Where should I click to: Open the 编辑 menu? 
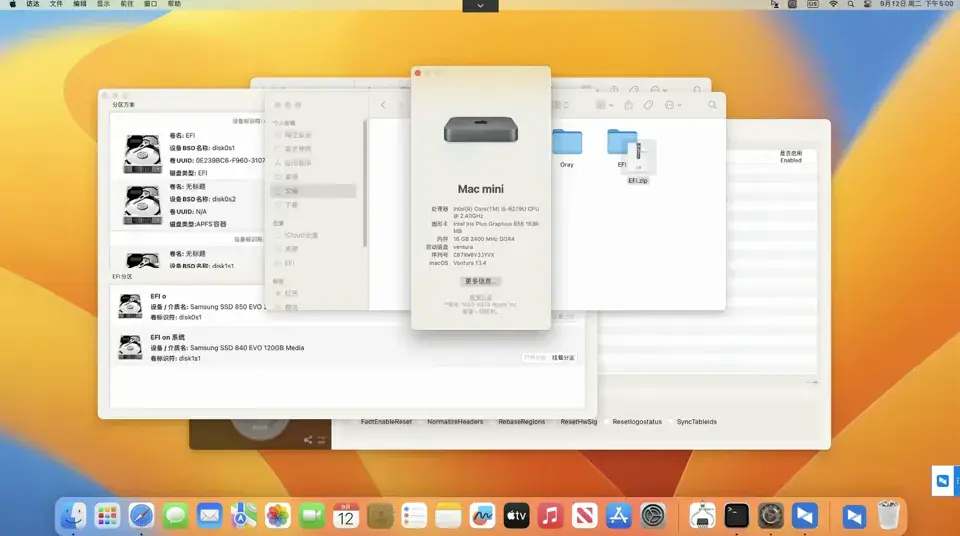coord(80,4)
